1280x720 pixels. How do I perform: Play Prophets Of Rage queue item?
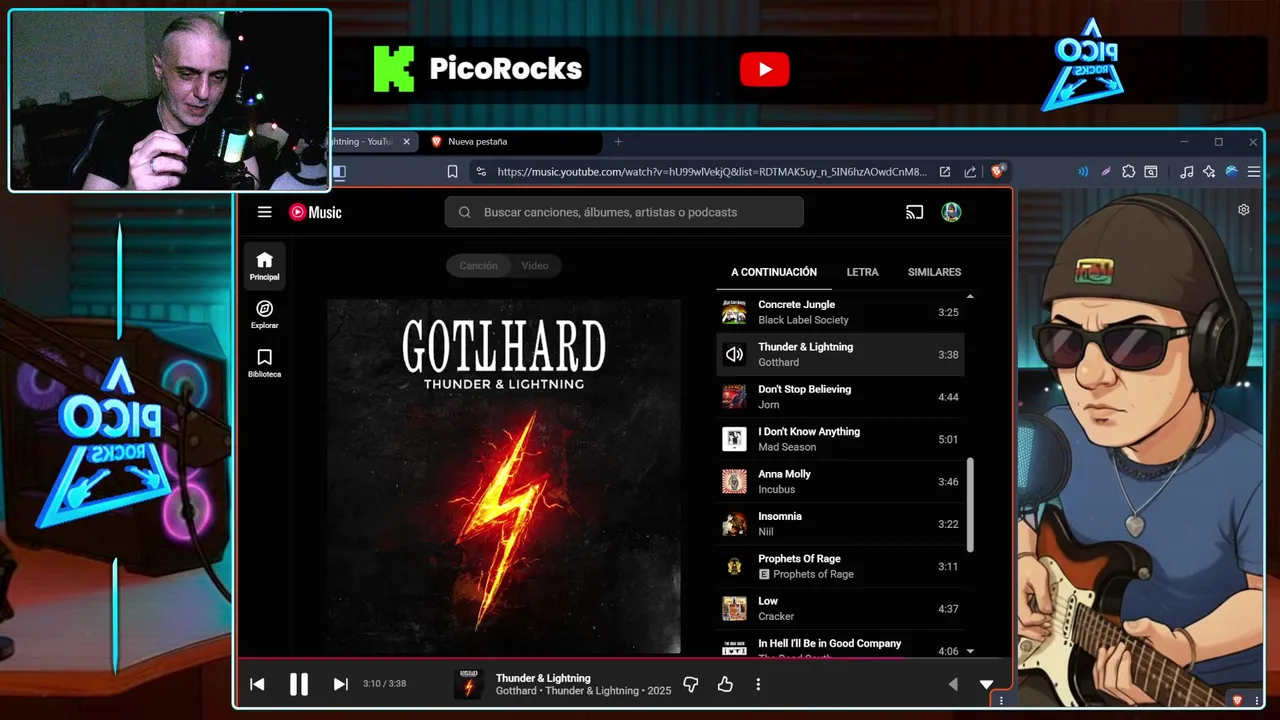[x=840, y=566]
